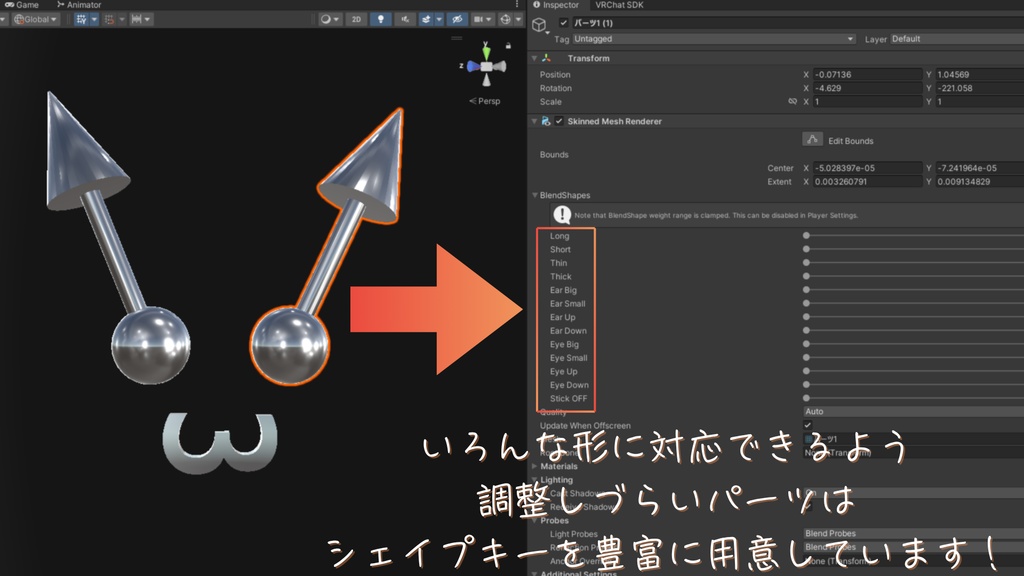1024x576 pixels.
Task: Open the Layer Default dropdown
Action: pyautogui.click(x=957, y=39)
